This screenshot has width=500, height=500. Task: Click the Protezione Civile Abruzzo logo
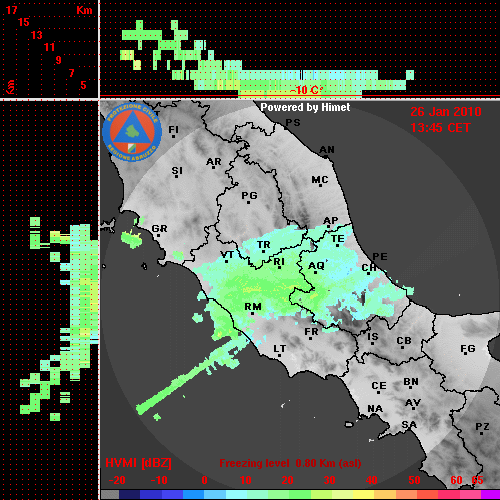[132, 132]
